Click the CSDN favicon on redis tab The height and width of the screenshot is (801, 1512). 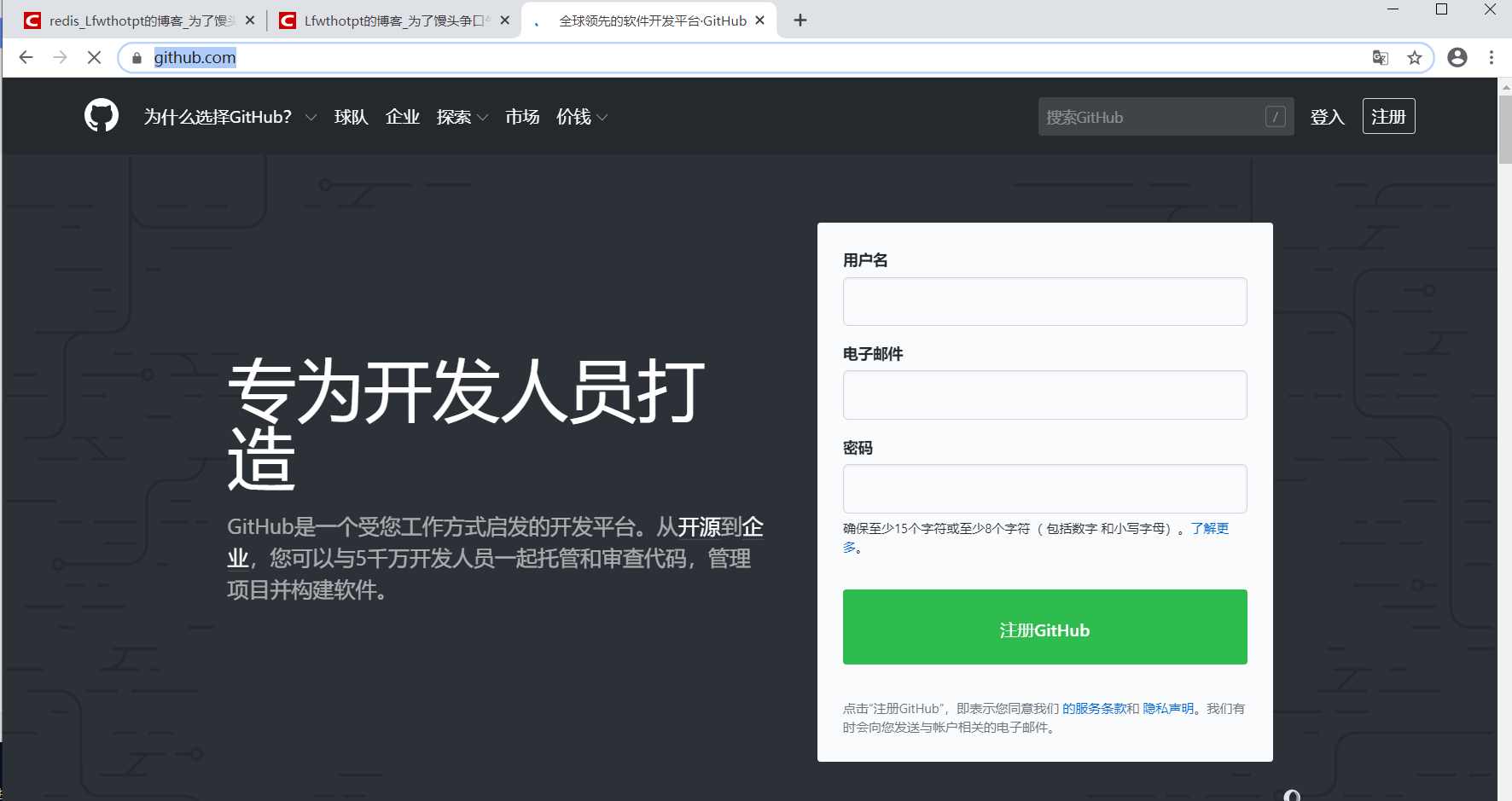point(32,20)
